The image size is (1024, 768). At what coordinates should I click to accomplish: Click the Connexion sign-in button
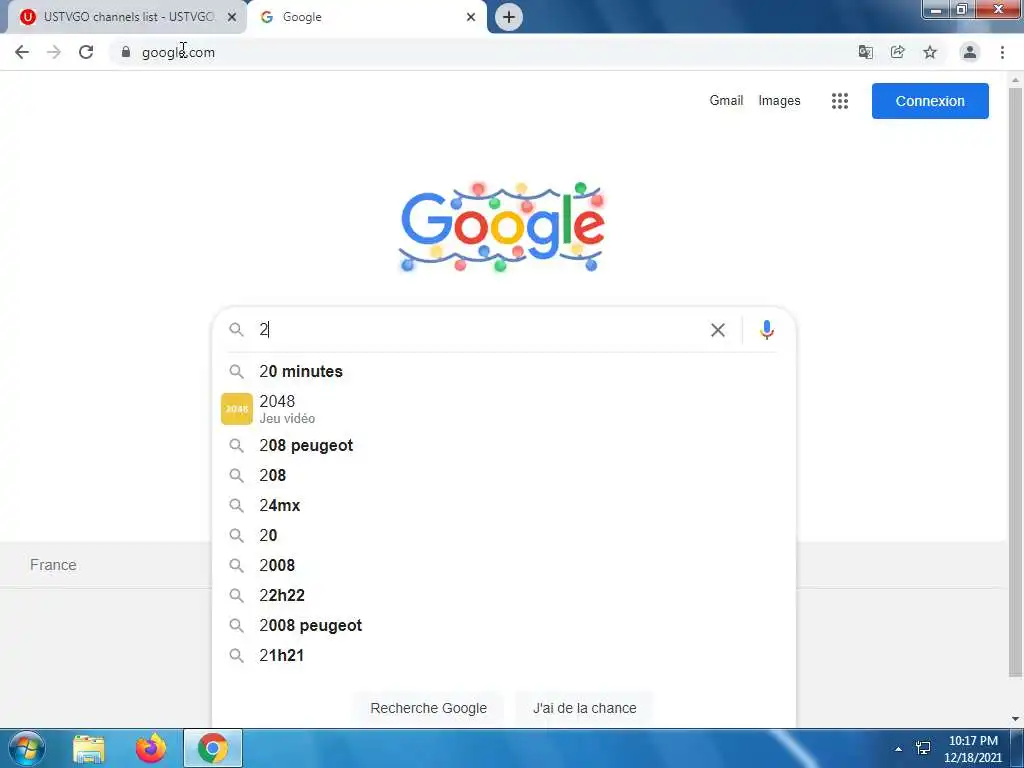pos(930,101)
